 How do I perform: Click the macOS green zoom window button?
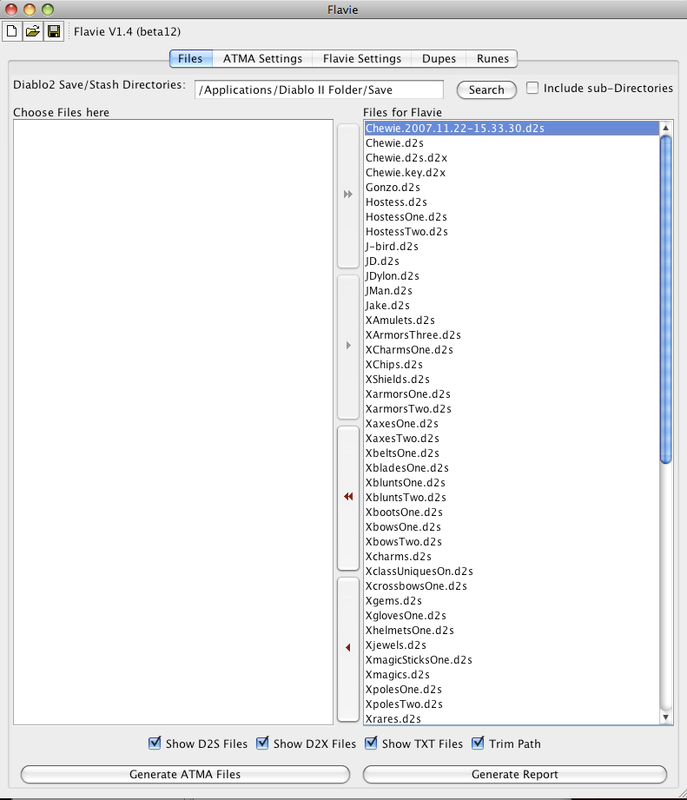(47, 9)
